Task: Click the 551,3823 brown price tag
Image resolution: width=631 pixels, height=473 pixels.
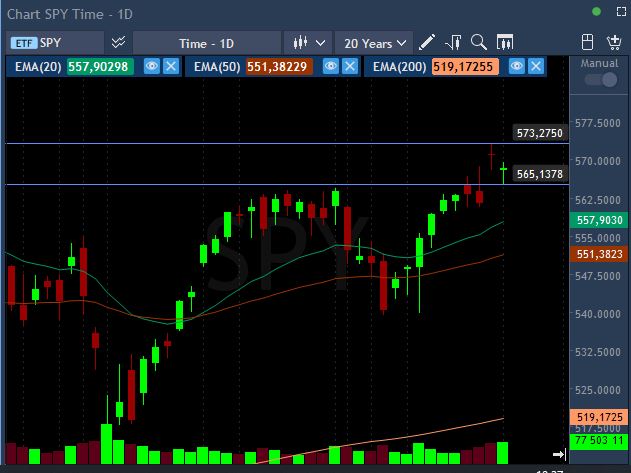Action: click(x=600, y=254)
